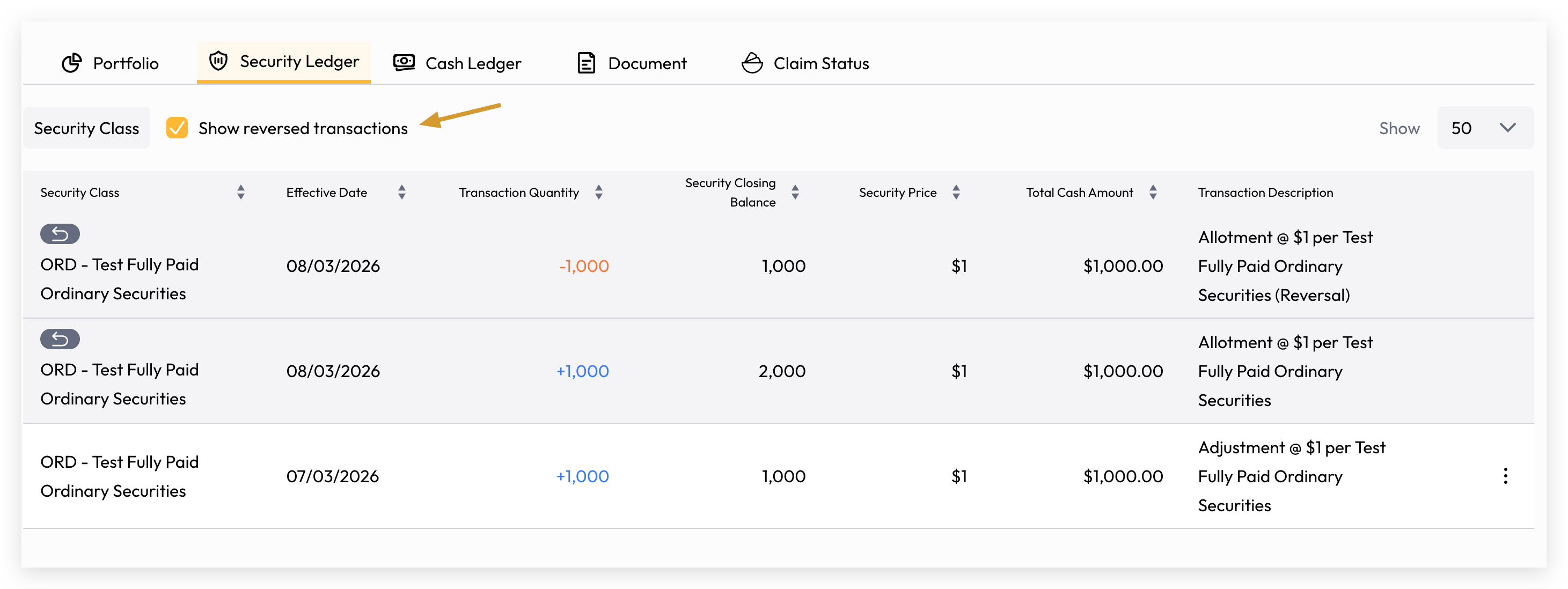Switch to the Cash Ledger tab

pos(458,63)
